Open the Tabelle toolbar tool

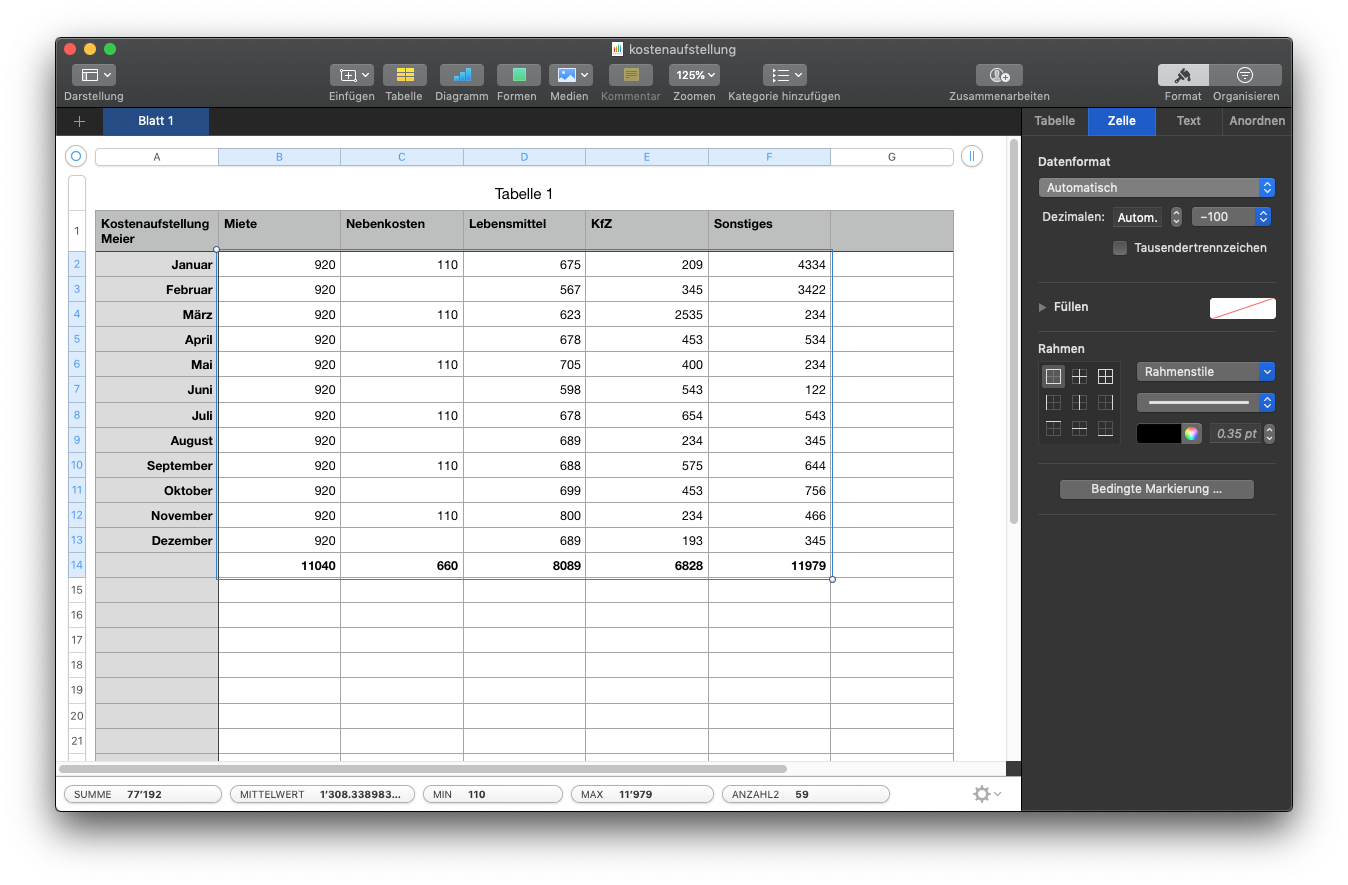[x=404, y=75]
